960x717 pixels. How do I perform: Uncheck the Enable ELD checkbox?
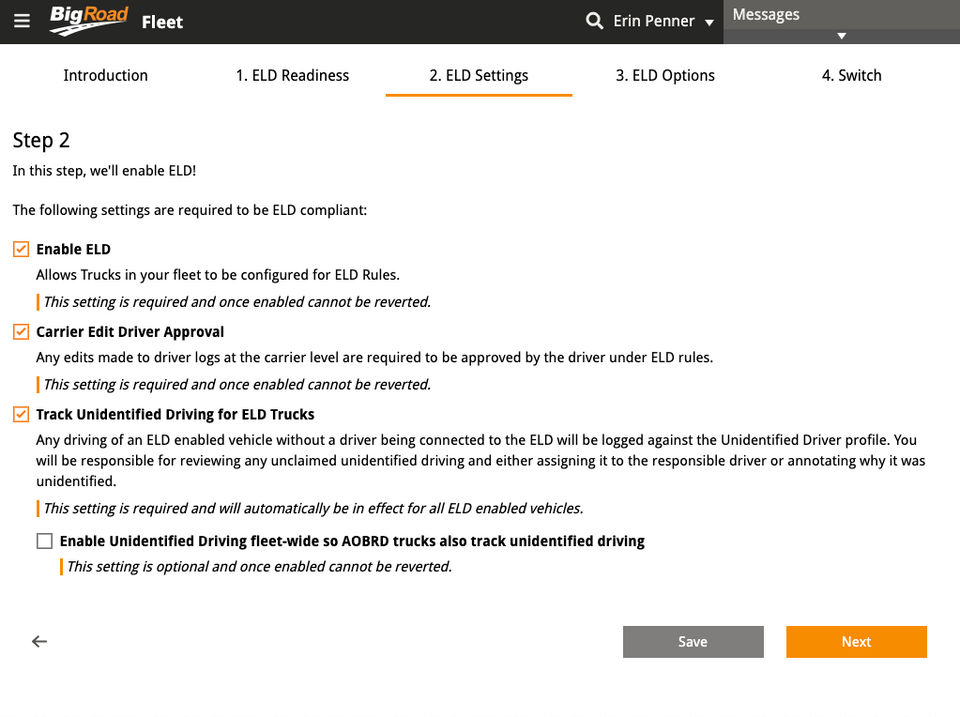click(21, 249)
